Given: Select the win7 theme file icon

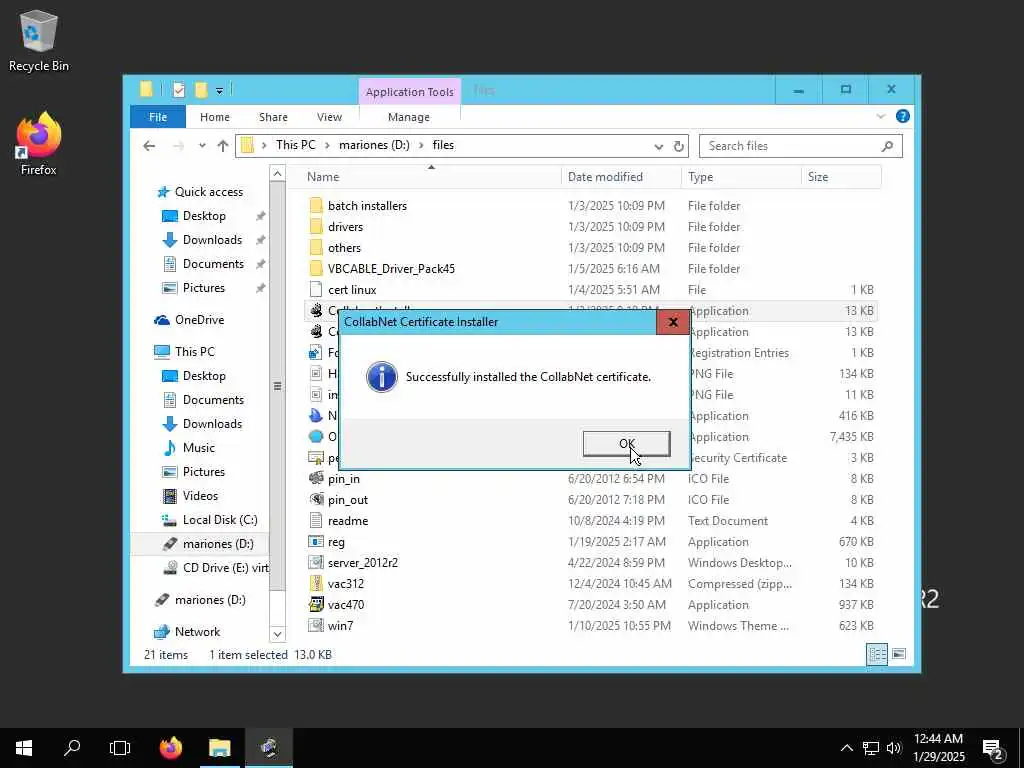Looking at the screenshot, I should pyautogui.click(x=316, y=625).
